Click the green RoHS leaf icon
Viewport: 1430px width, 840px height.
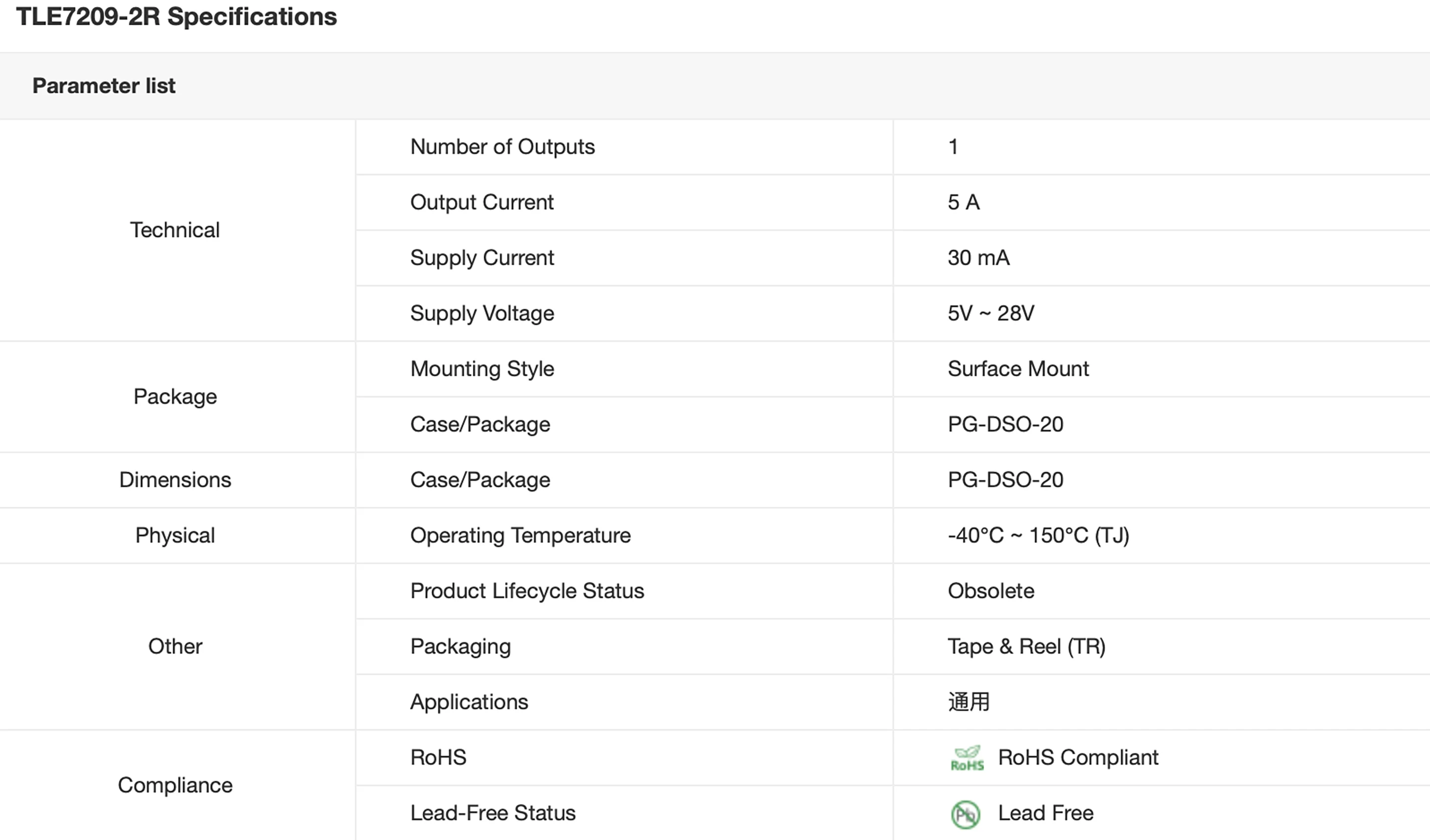click(967, 758)
